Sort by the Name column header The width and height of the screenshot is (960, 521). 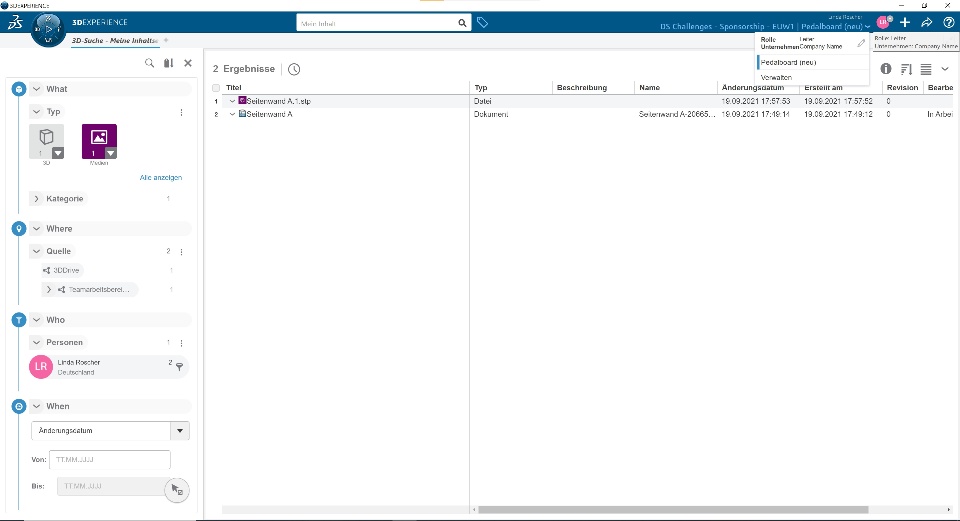click(650, 88)
